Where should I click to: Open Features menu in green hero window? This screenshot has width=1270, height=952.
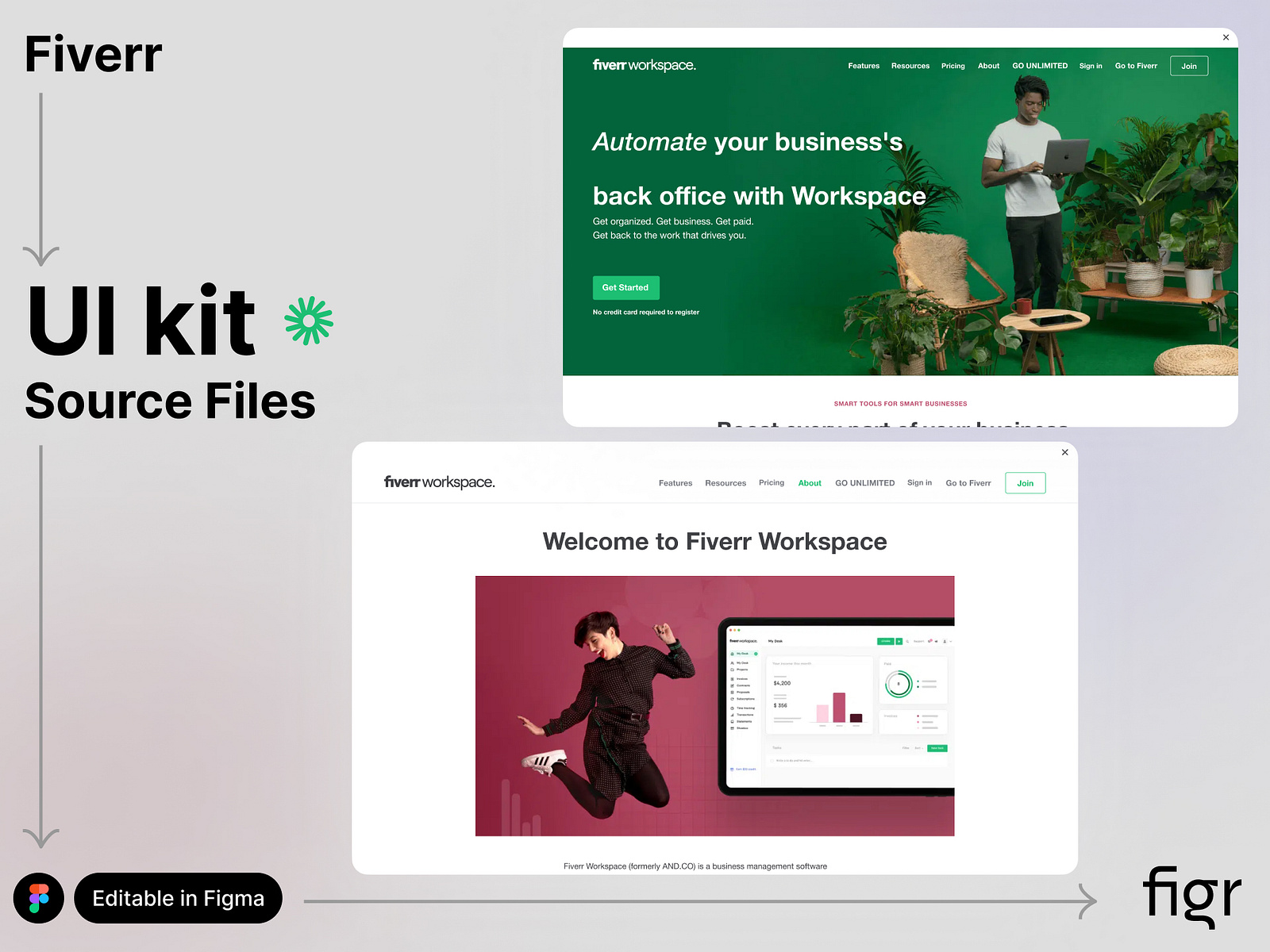click(864, 66)
